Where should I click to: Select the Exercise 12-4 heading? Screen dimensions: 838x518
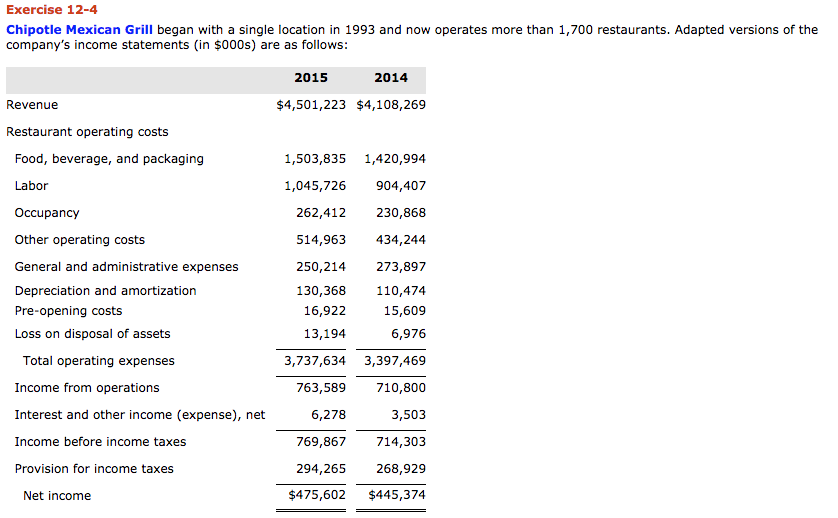[52, 10]
